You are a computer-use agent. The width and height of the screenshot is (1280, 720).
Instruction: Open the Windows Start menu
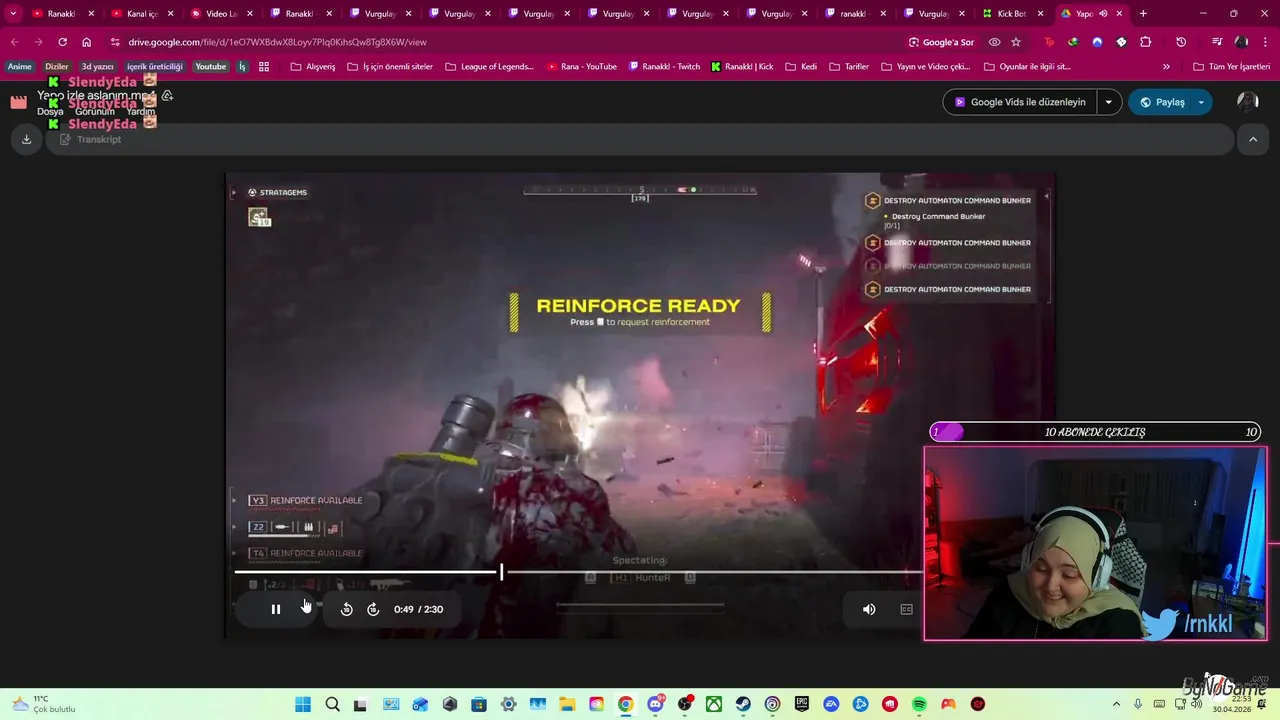303,704
